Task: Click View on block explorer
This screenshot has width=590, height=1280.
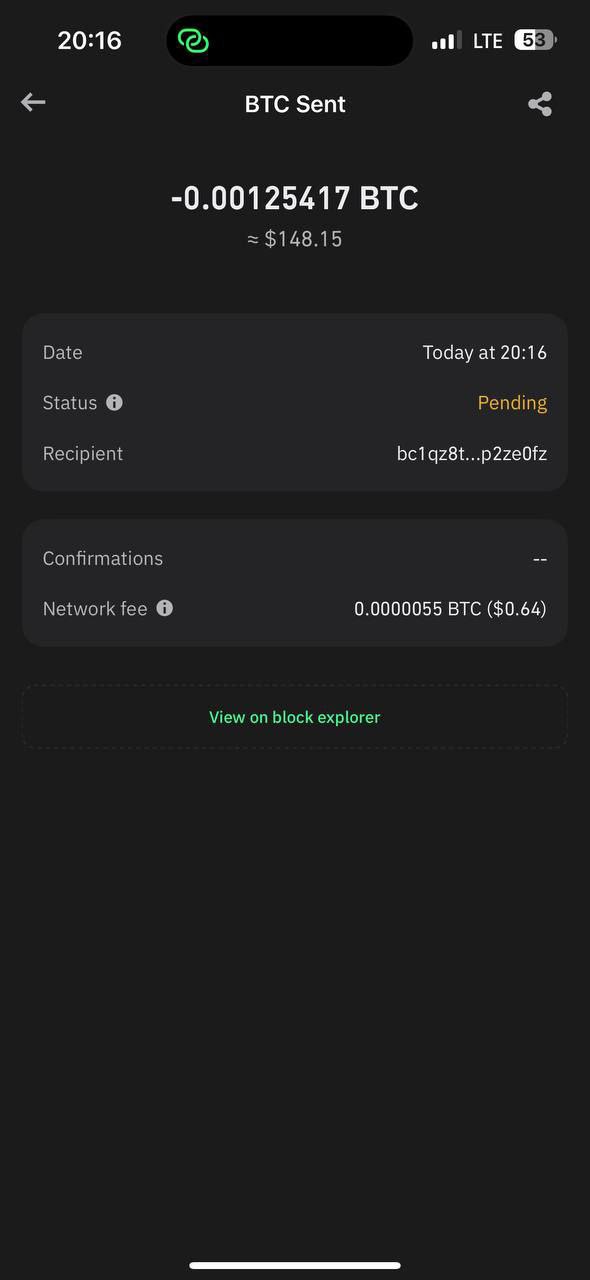Action: click(x=295, y=717)
